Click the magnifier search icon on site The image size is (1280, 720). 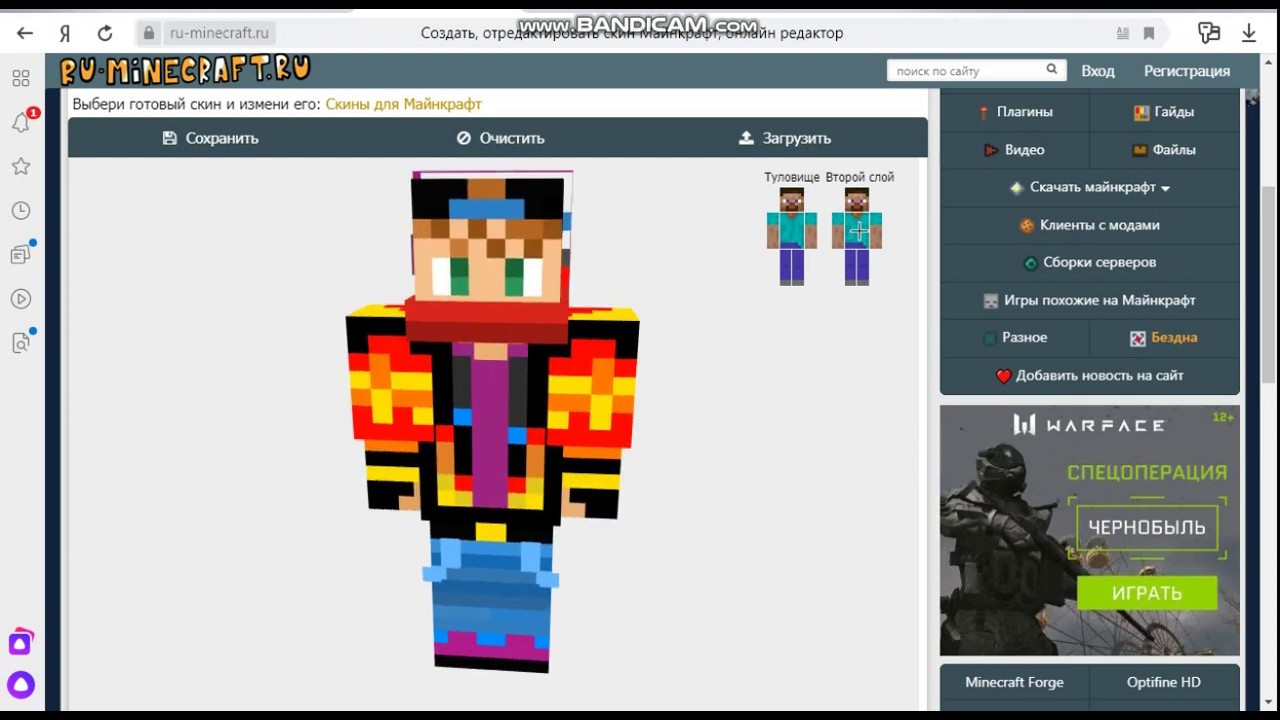pos(1052,70)
